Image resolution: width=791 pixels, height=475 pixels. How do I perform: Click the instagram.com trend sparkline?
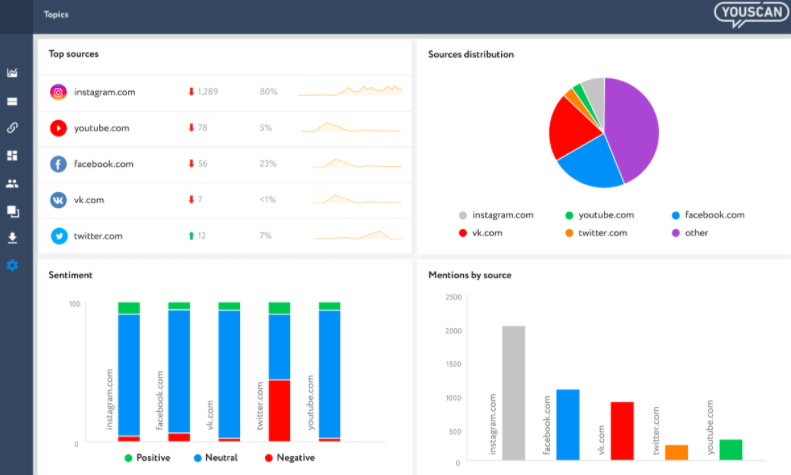pyautogui.click(x=350, y=91)
